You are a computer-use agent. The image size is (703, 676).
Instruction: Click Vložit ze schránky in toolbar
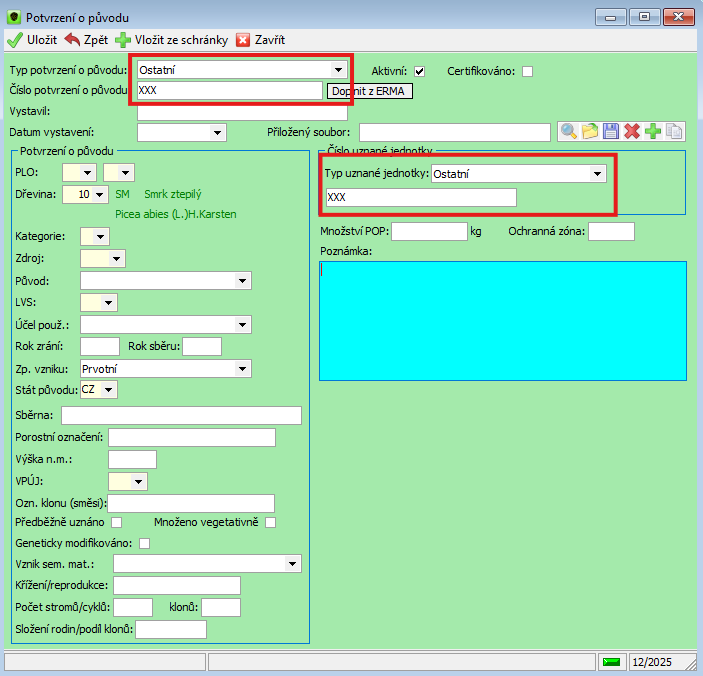point(172,40)
